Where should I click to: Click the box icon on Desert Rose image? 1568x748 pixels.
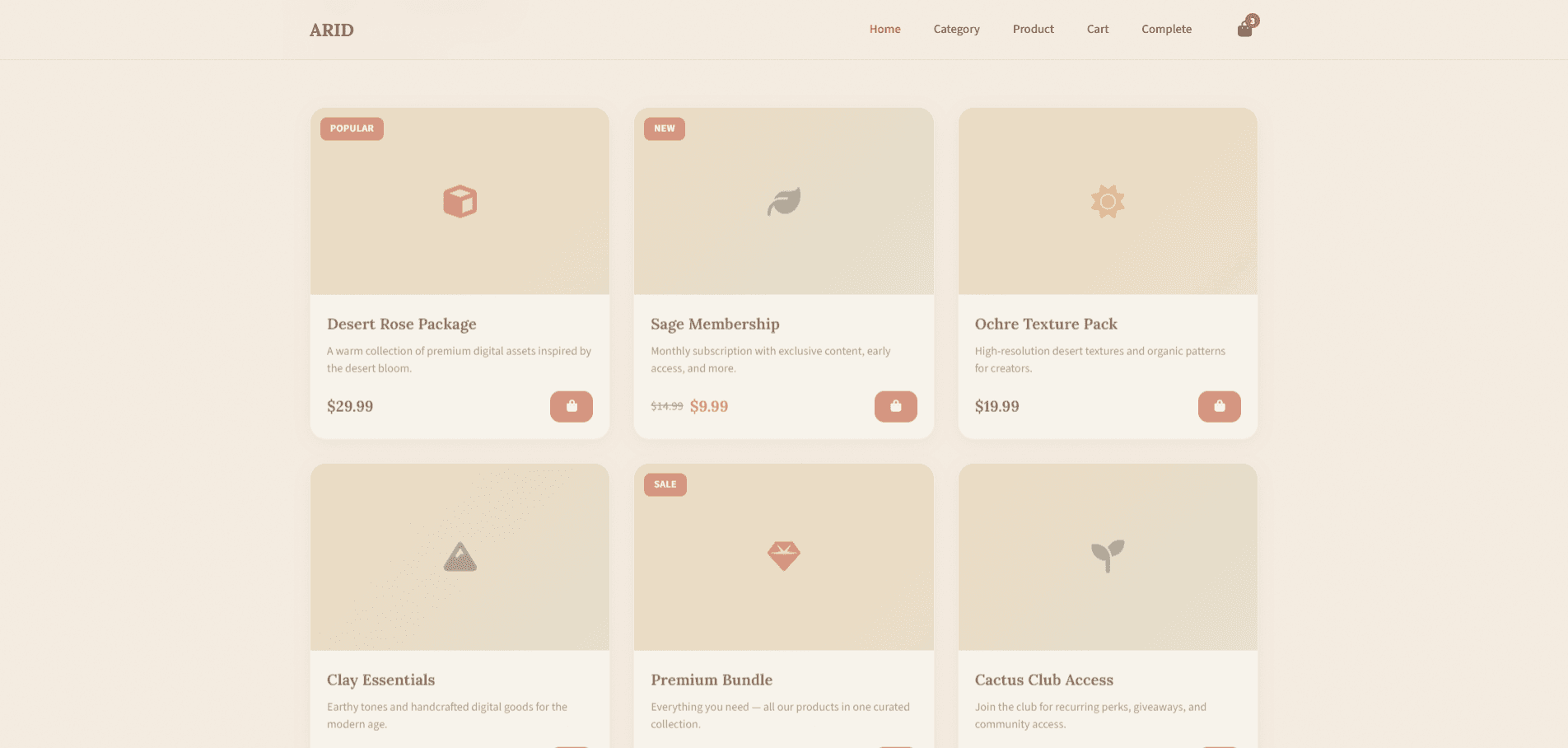(x=460, y=201)
